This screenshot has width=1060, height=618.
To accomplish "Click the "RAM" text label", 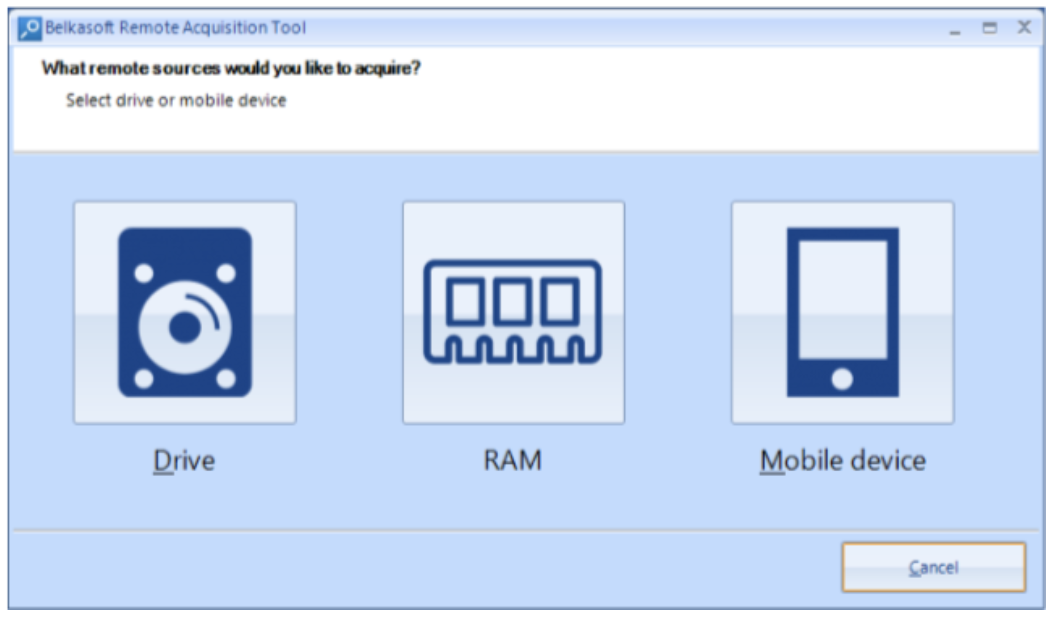I will coord(512,460).
